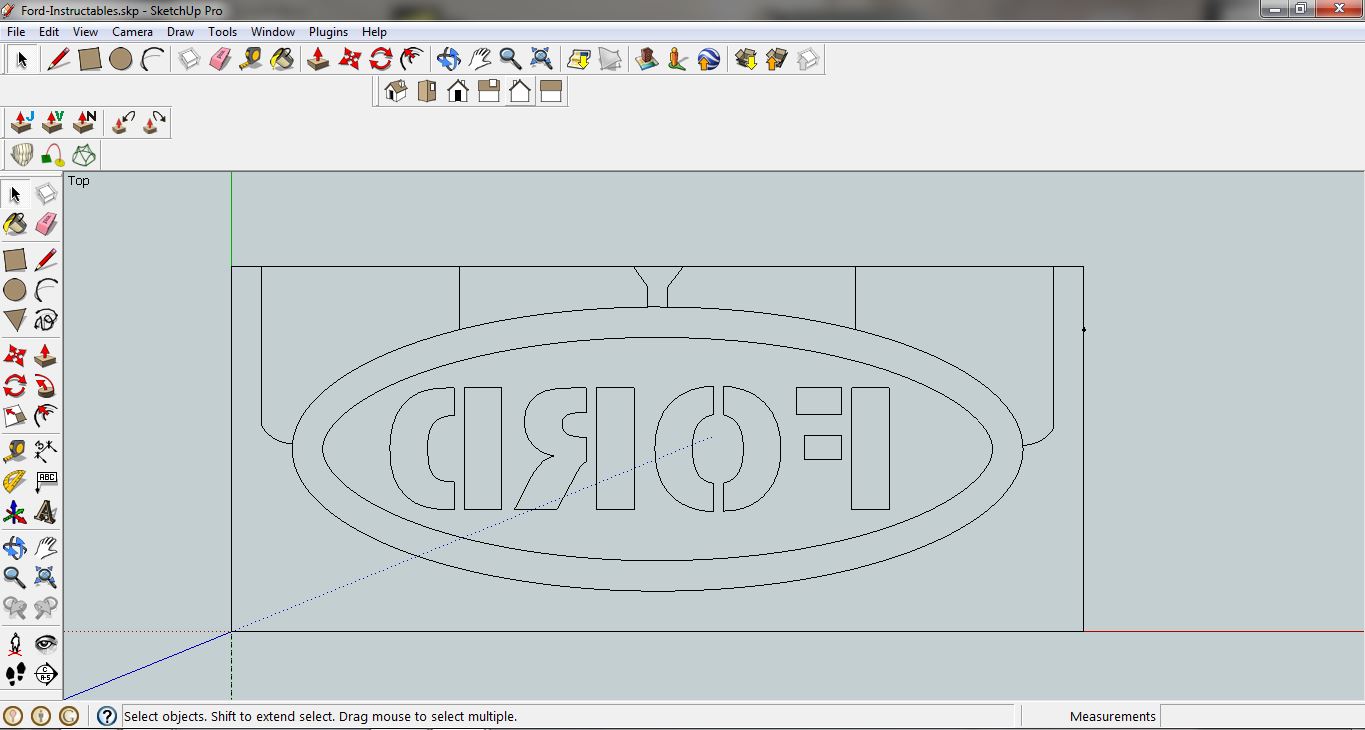Choose the Circle drawing tool
This screenshot has height=730, width=1365.
pyautogui.click(x=121, y=59)
